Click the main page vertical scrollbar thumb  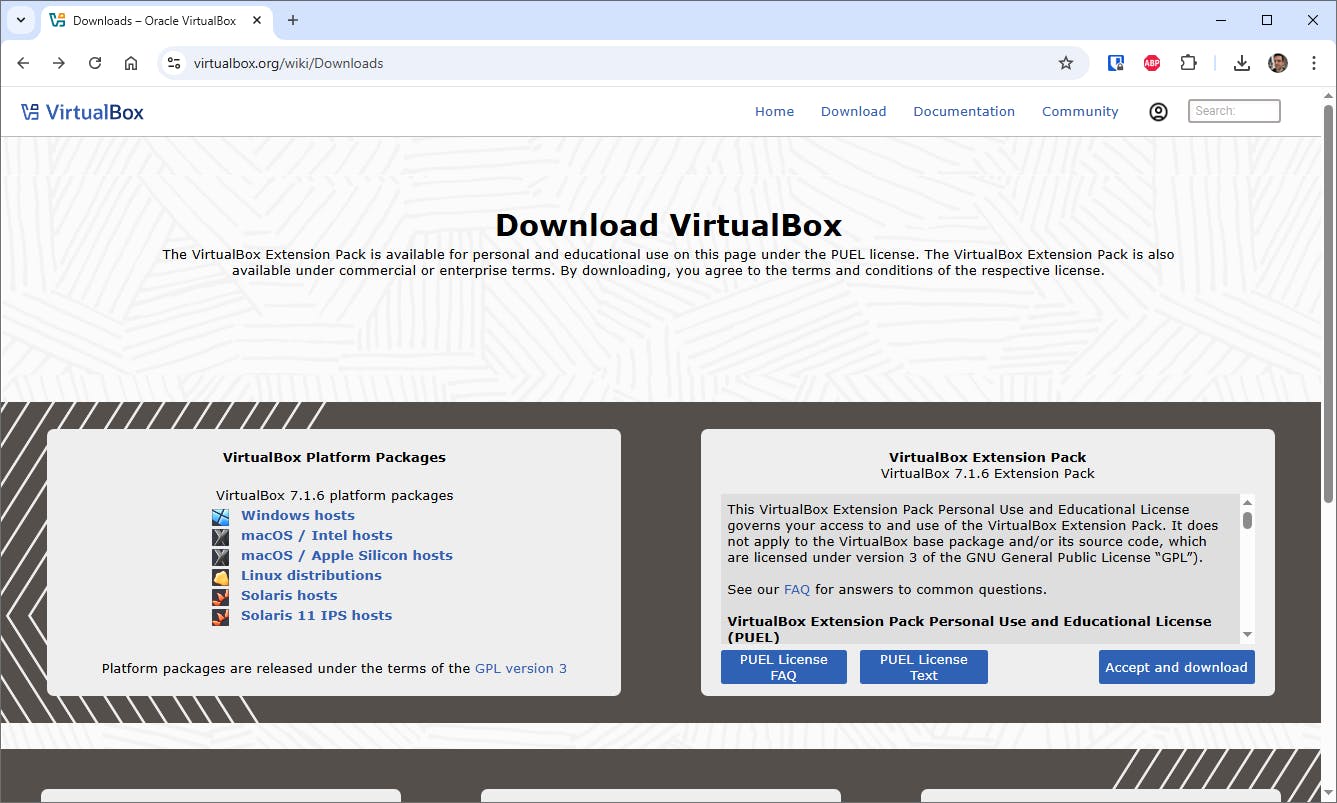click(1329, 305)
